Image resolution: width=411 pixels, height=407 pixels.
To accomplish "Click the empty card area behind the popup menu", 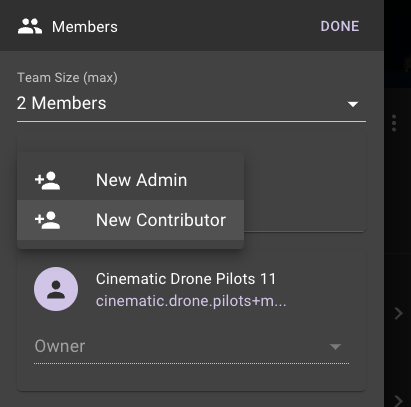I will click(305, 183).
